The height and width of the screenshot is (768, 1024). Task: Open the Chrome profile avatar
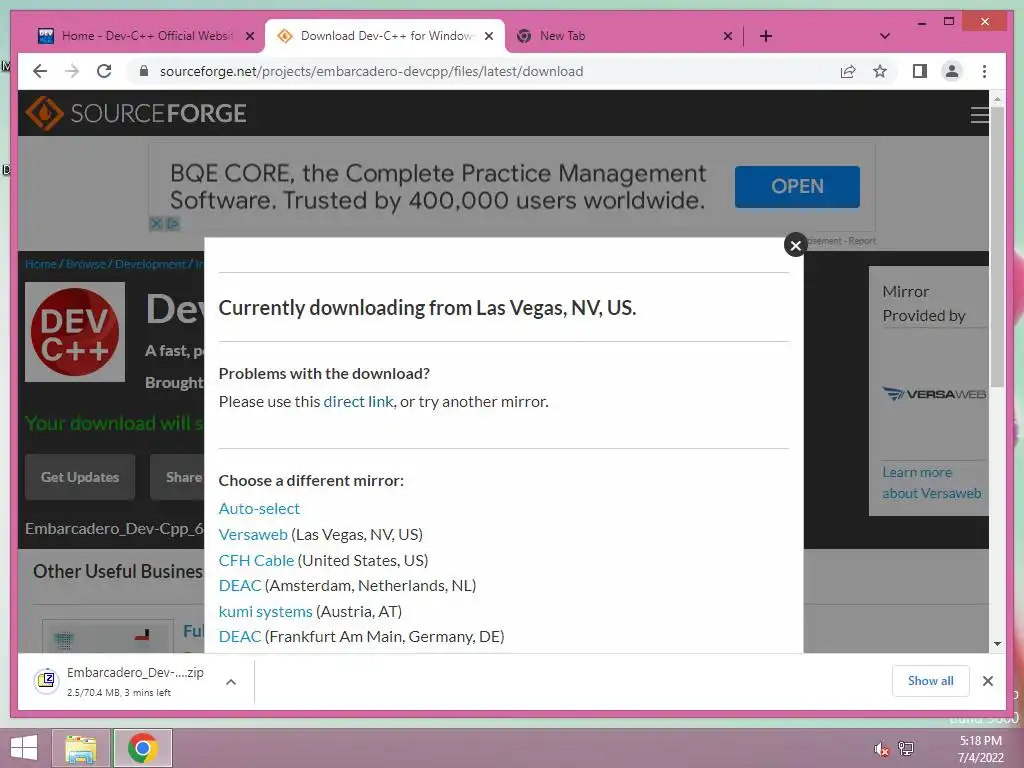(x=952, y=71)
